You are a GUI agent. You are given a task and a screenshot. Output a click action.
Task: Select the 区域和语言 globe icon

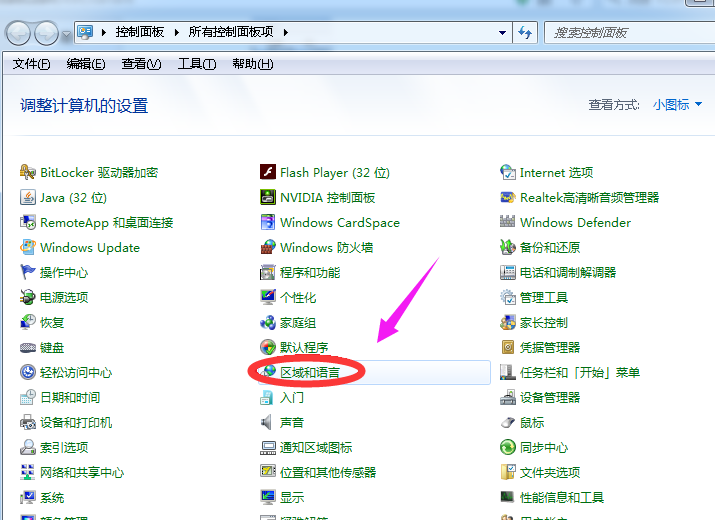(268, 372)
